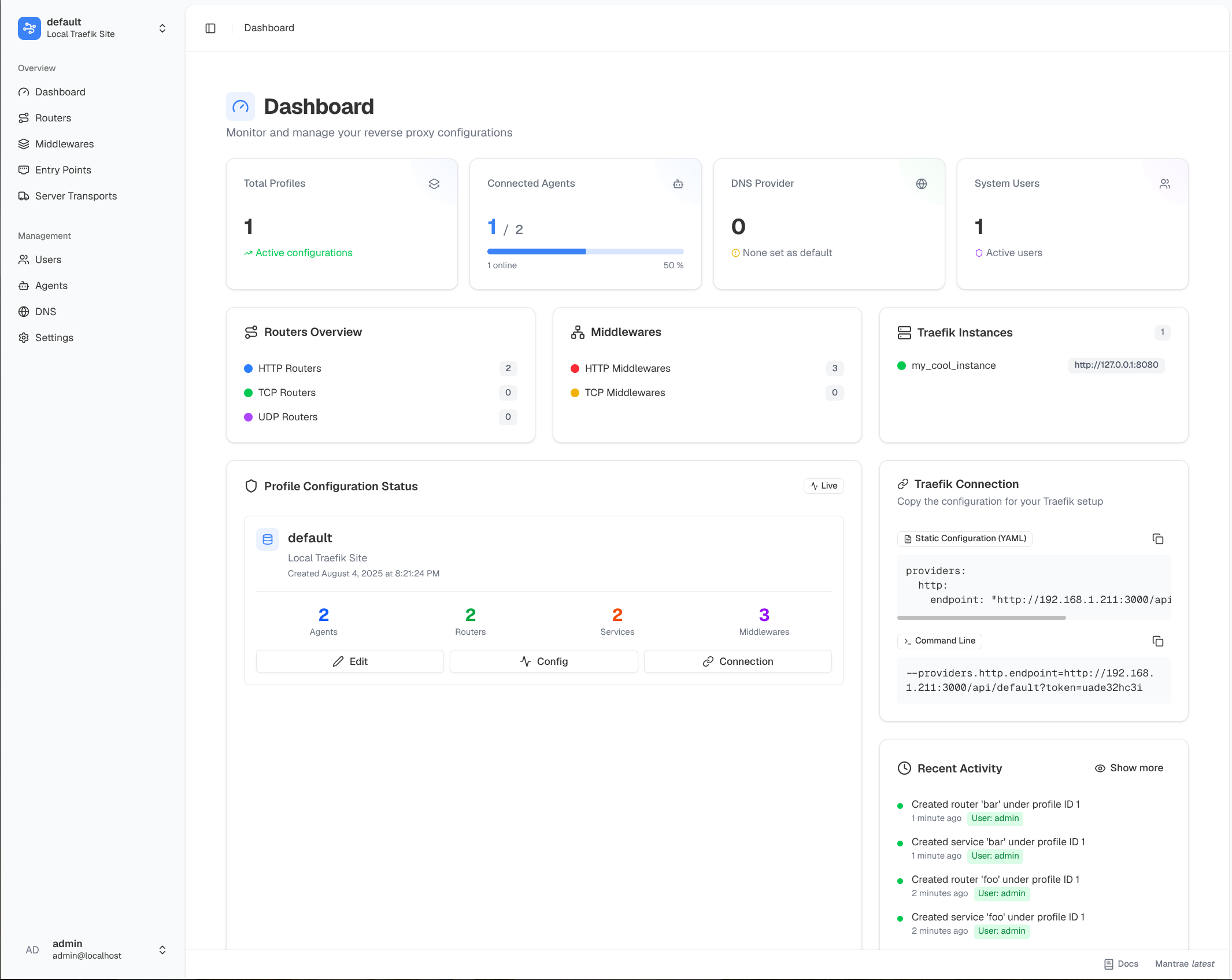
Task: Click the System Users people icon
Action: point(1165,184)
